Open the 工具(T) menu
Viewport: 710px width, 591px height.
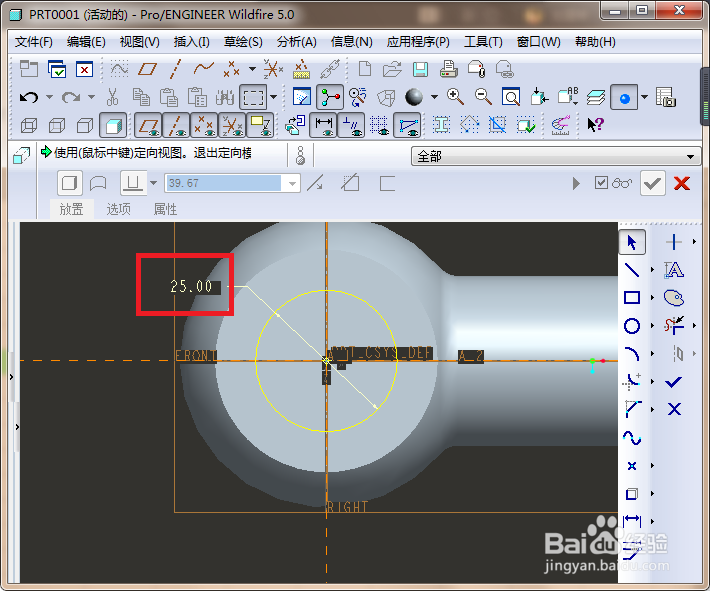point(483,42)
